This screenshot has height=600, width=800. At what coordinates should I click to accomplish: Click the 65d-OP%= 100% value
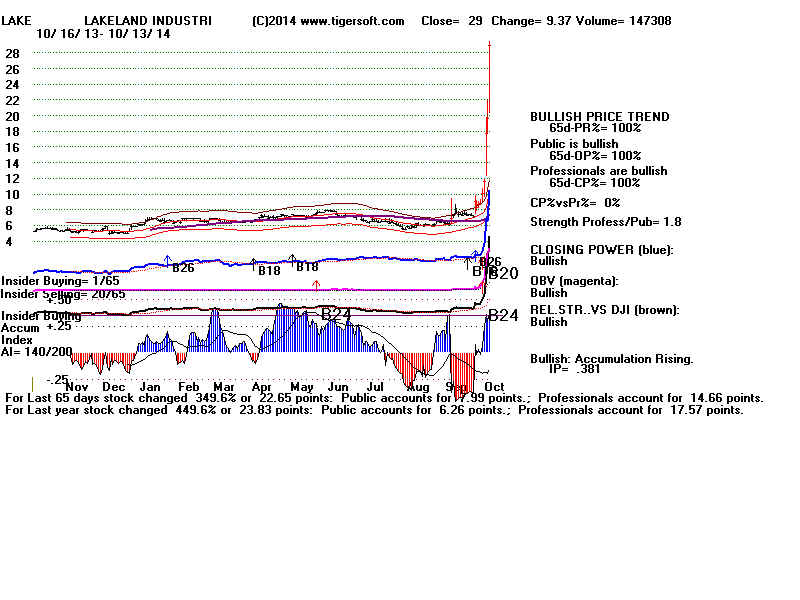[595, 156]
